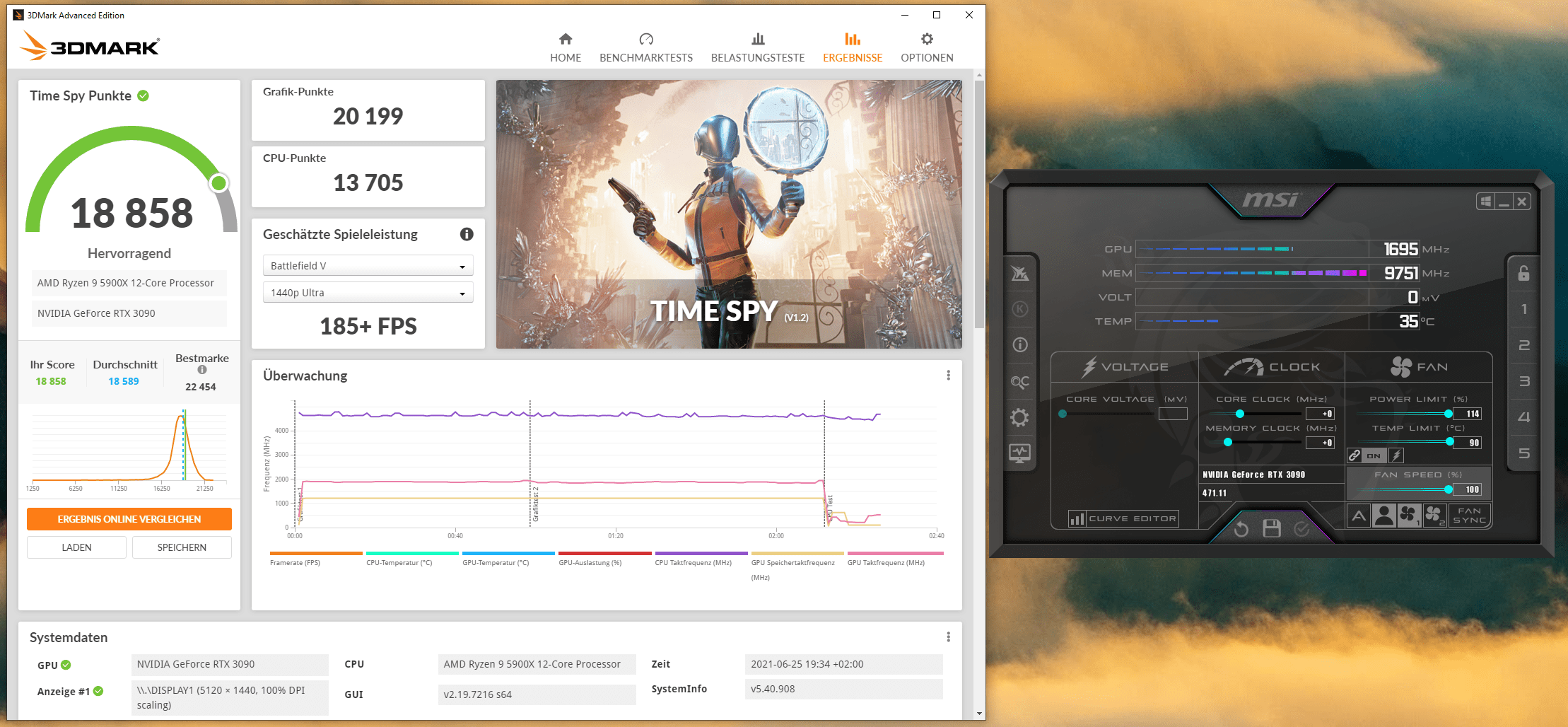This screenshot has width=1568, height=727.
Task: Click the Fan Speed value field
Action: [1468, 489]
